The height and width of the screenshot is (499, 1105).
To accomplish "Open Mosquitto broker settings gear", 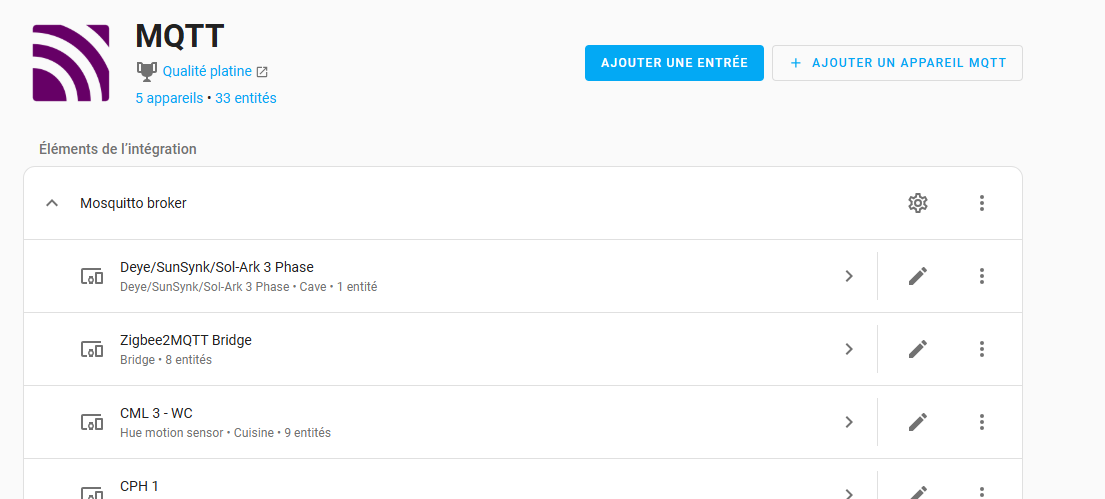I will point(917,203).
